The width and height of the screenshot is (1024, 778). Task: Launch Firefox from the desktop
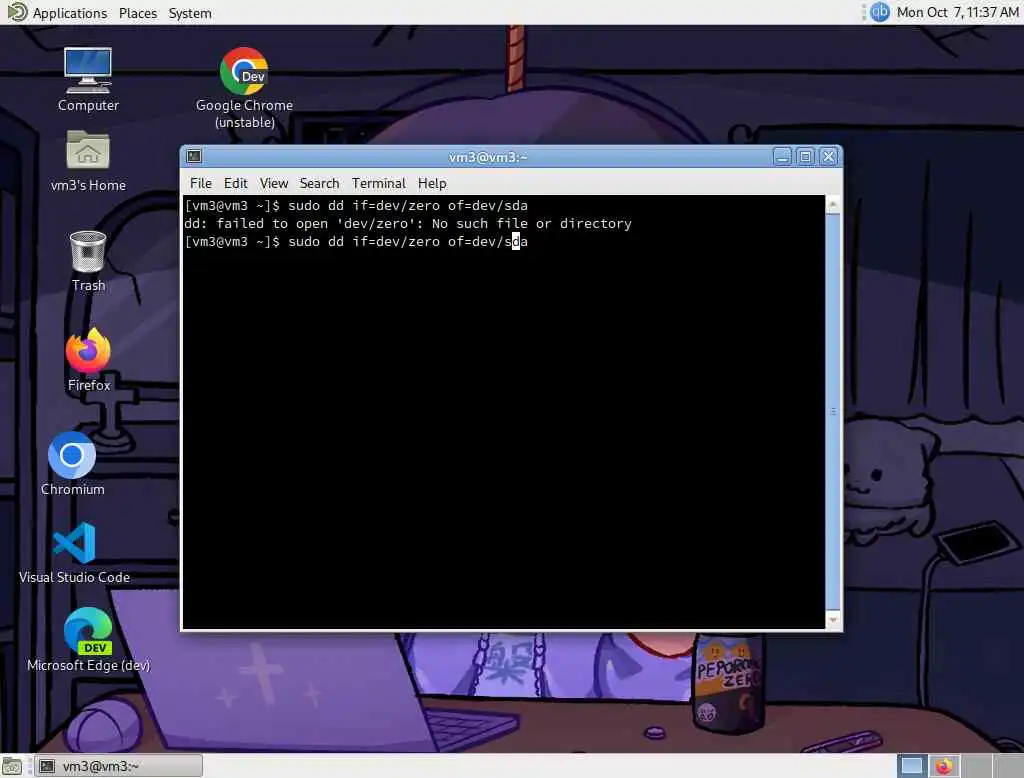[88, 360]
